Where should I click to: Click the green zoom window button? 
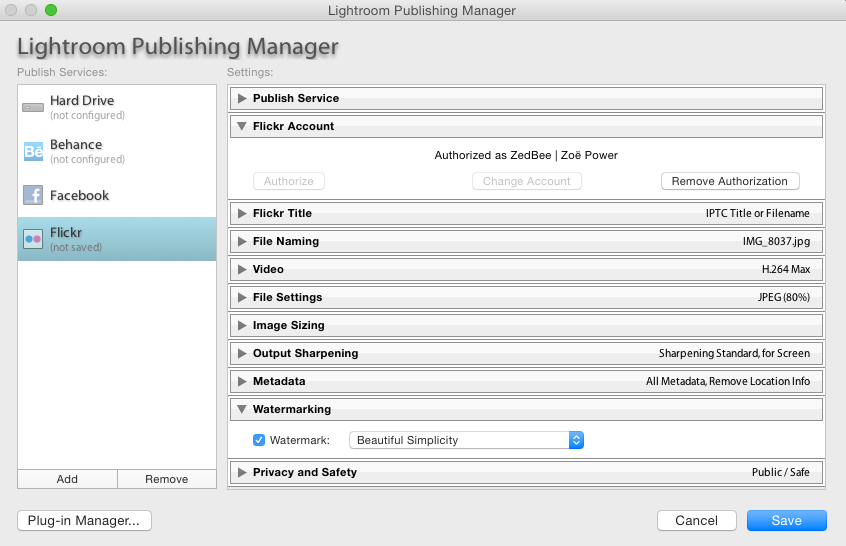coord(51,10)
